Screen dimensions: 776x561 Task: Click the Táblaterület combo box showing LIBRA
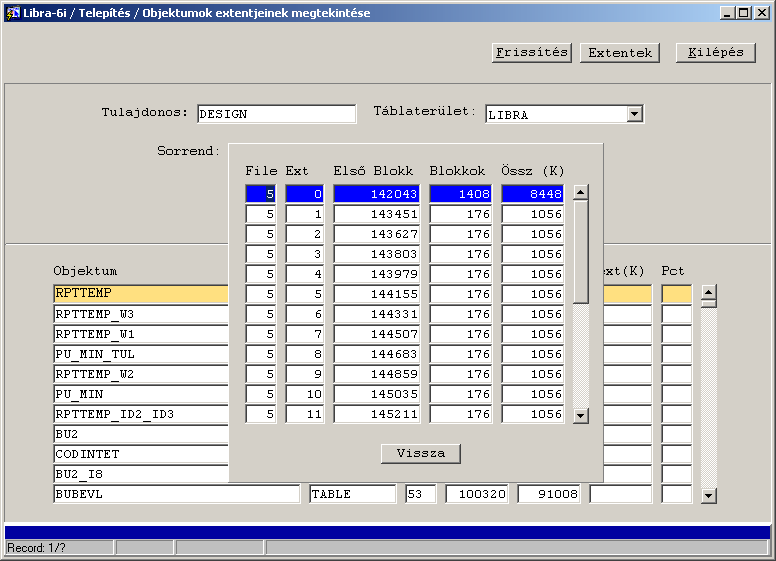click(x=565, y=114)
